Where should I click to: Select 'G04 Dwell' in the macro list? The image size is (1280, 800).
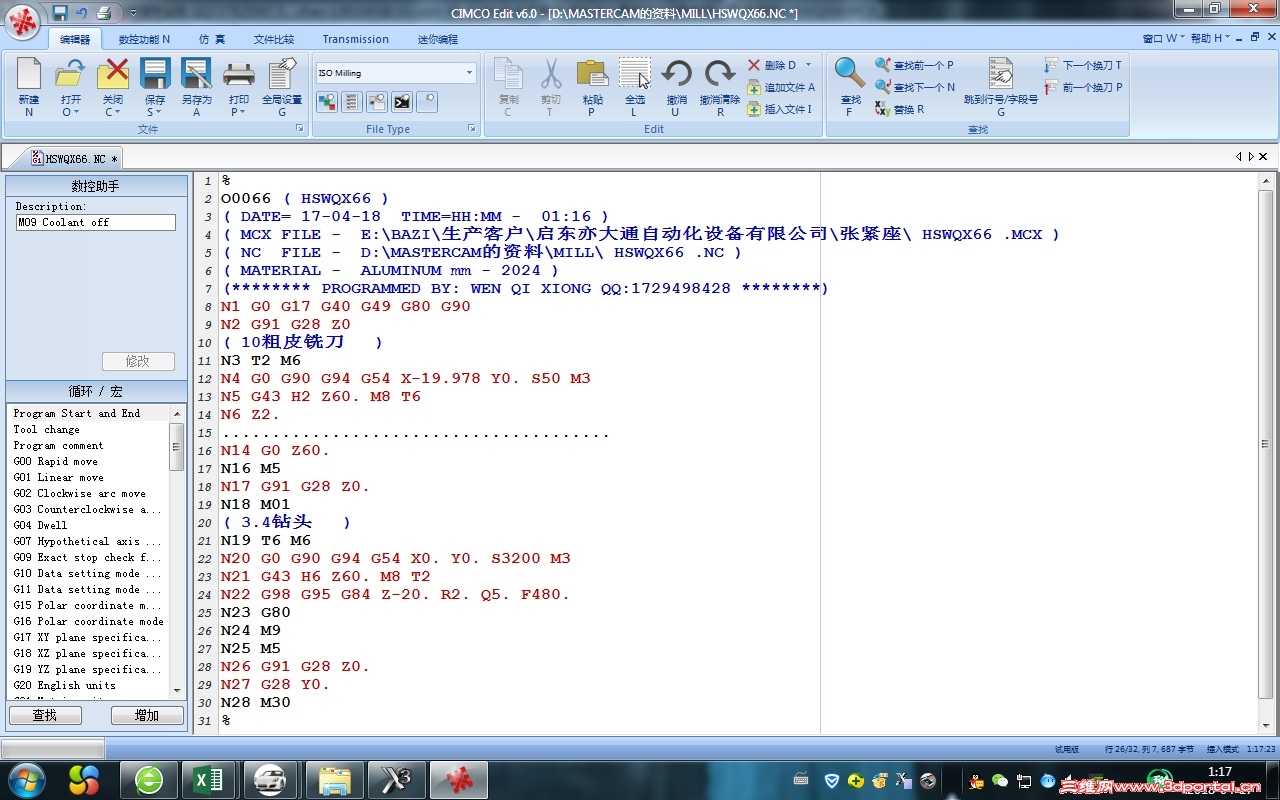pos(40,525)
